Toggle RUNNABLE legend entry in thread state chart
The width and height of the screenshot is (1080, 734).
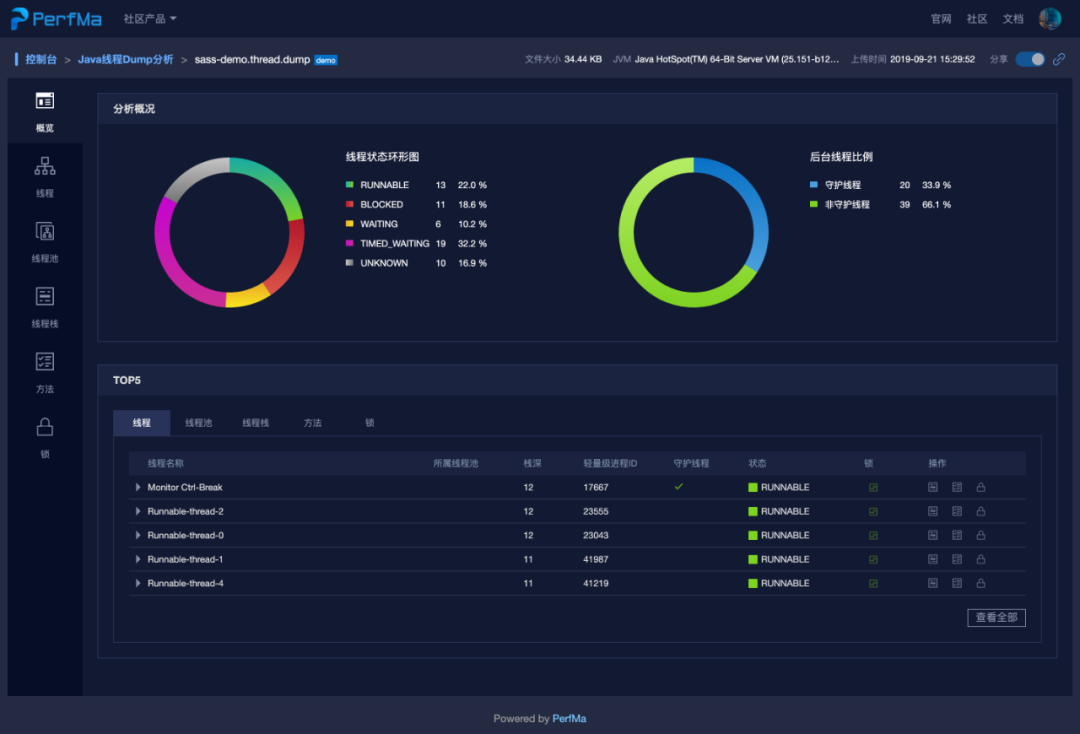415,185
